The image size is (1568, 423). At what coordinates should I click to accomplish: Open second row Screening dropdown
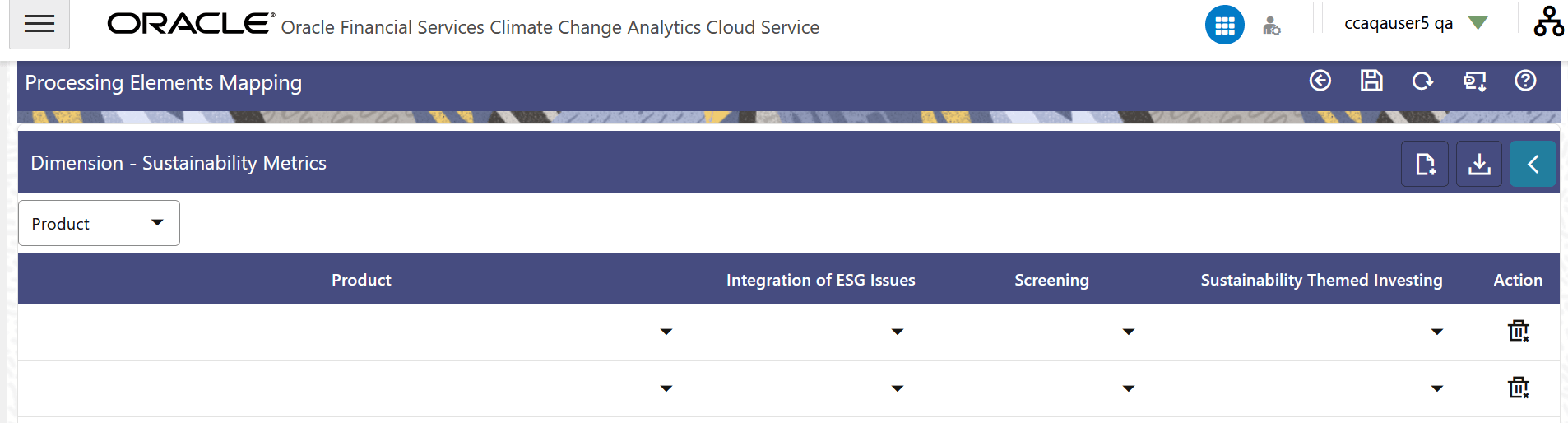coord(1128,388)
